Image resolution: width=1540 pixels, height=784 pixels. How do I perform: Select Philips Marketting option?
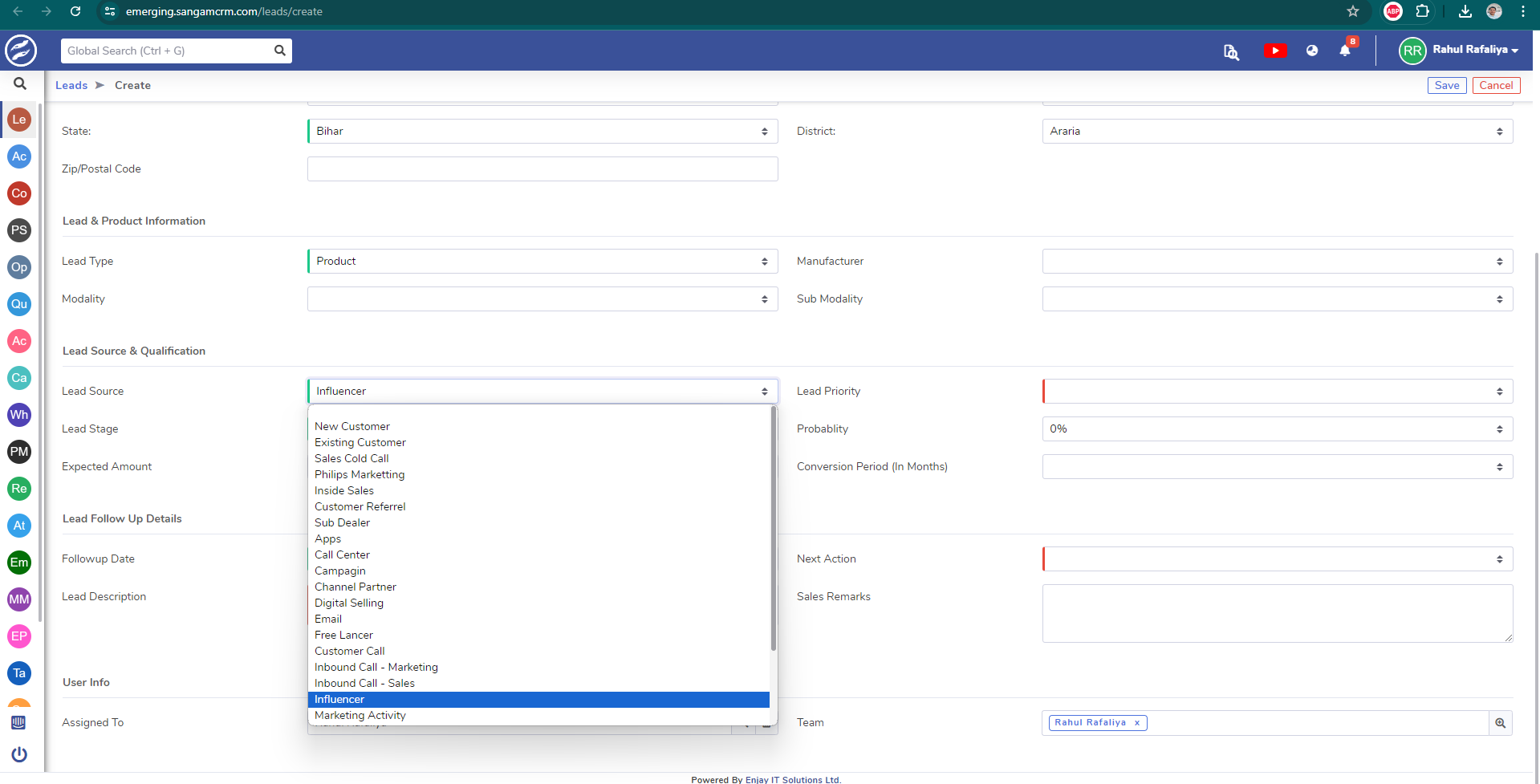[538, 474]
